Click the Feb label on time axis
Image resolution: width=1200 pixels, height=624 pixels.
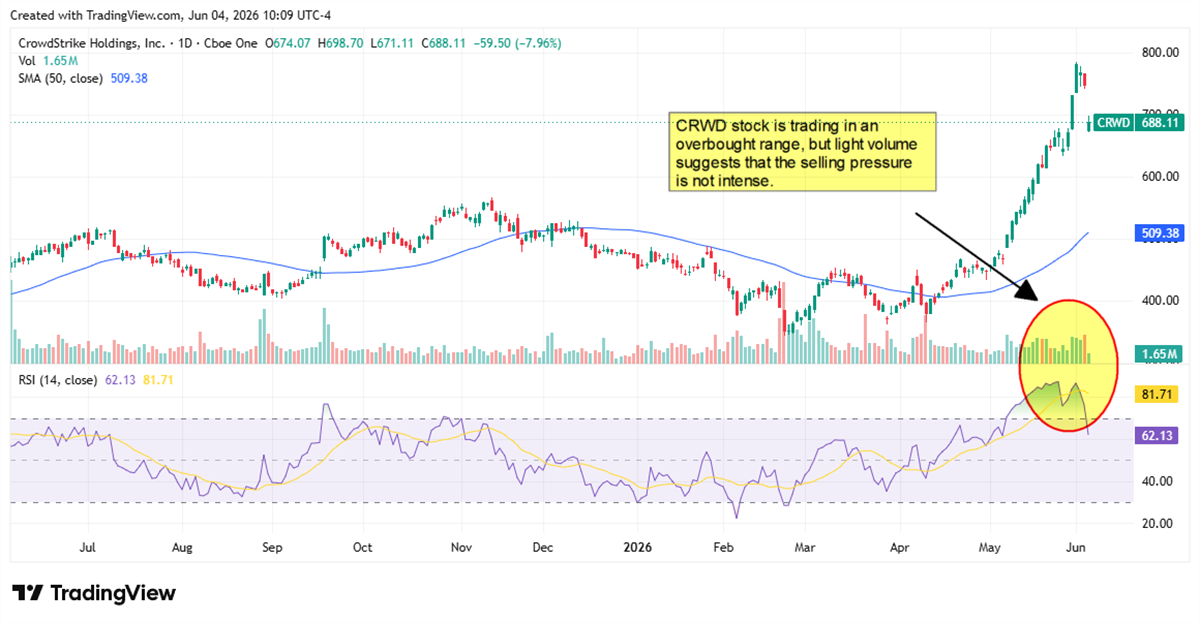[x=724, y=547]
